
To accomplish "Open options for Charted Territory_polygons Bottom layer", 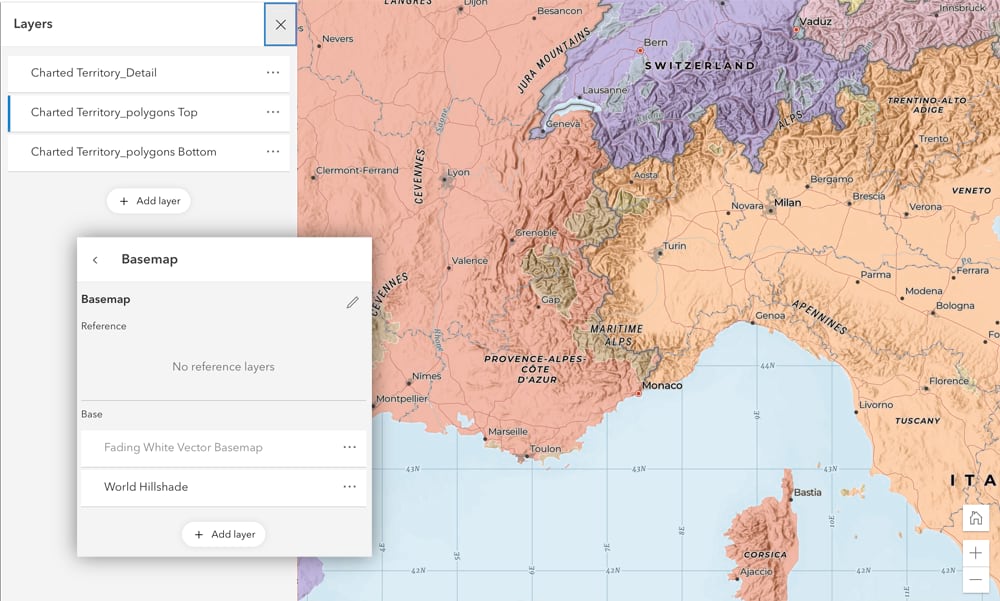I will (273, 152).
